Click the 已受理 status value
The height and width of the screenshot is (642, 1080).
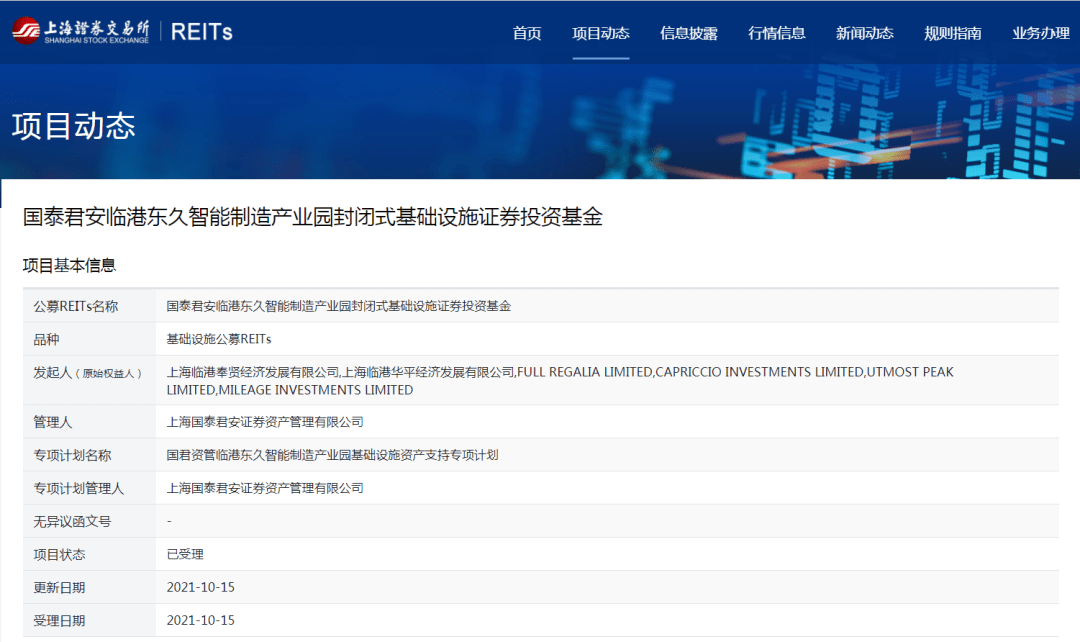(185, 554)
